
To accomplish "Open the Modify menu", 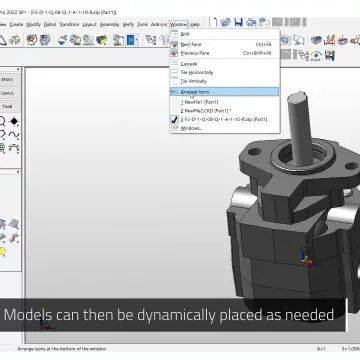I will pyautogui.click(x=33, y=25).
